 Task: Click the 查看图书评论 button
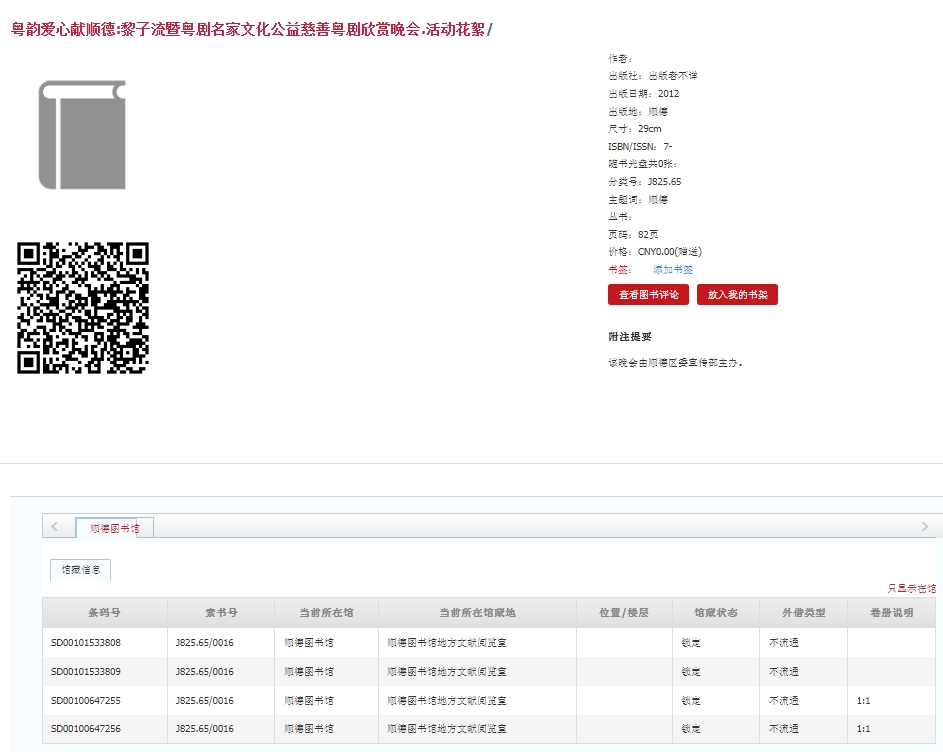point(648,295)
